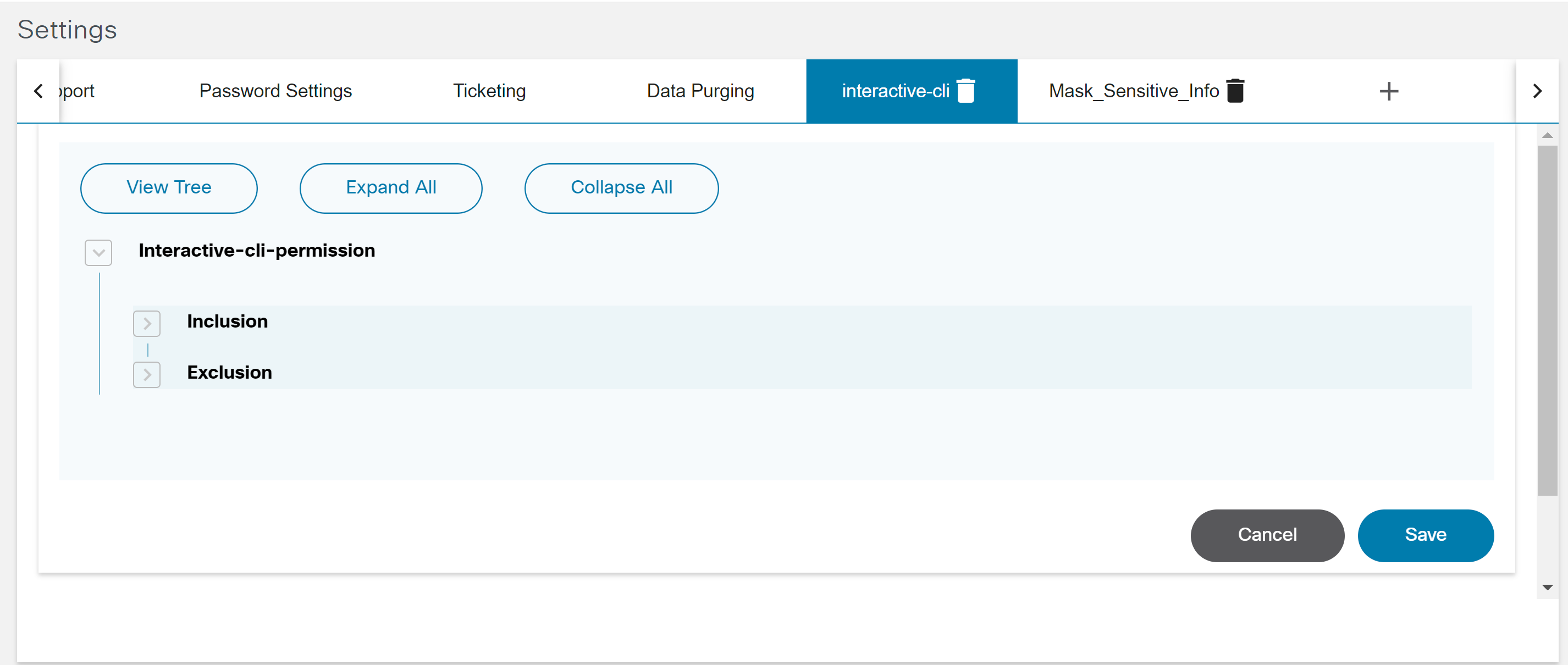This screenshot has width=1568, height=665.
Task: Click the scrollbar up arrow
Action: (x=1547, y=135)
